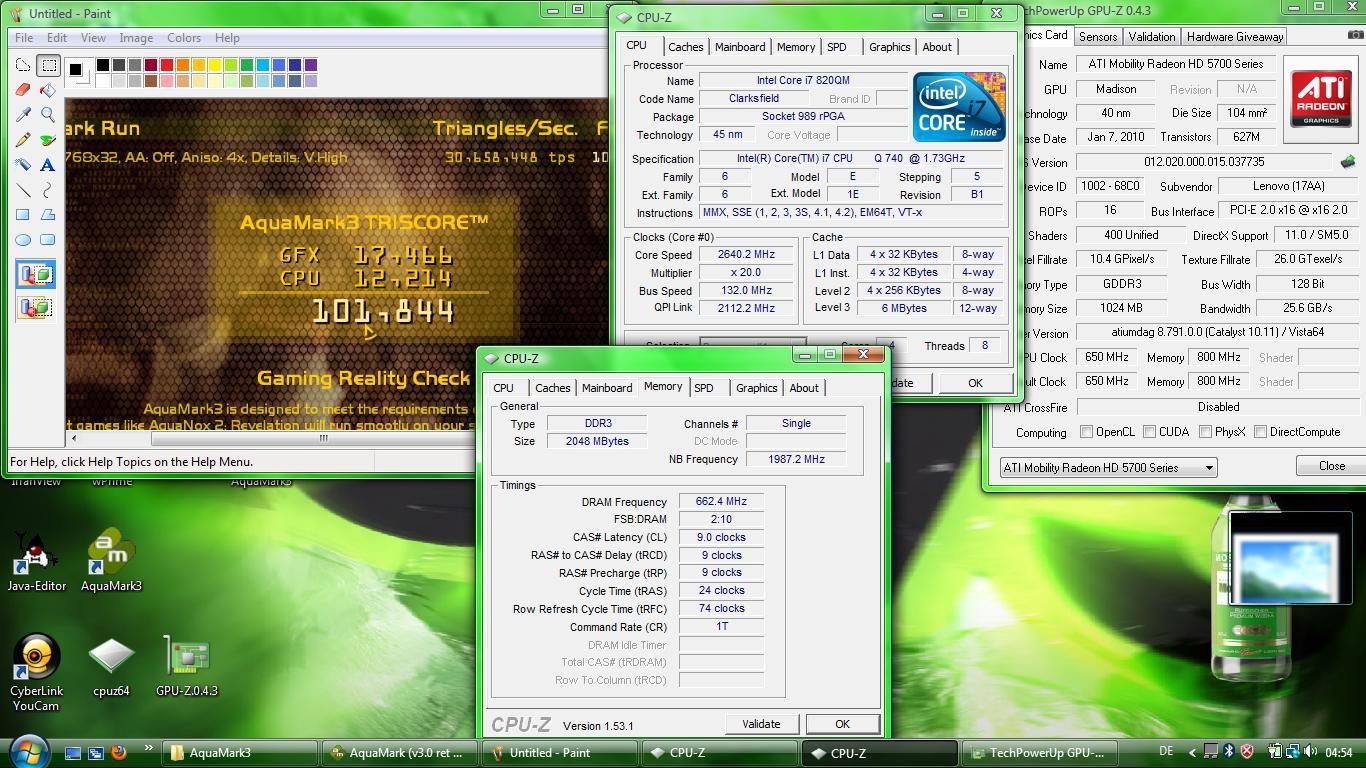
Task: Pick the Fill With Color bucket tool
Action: click(x=47, y=90)
